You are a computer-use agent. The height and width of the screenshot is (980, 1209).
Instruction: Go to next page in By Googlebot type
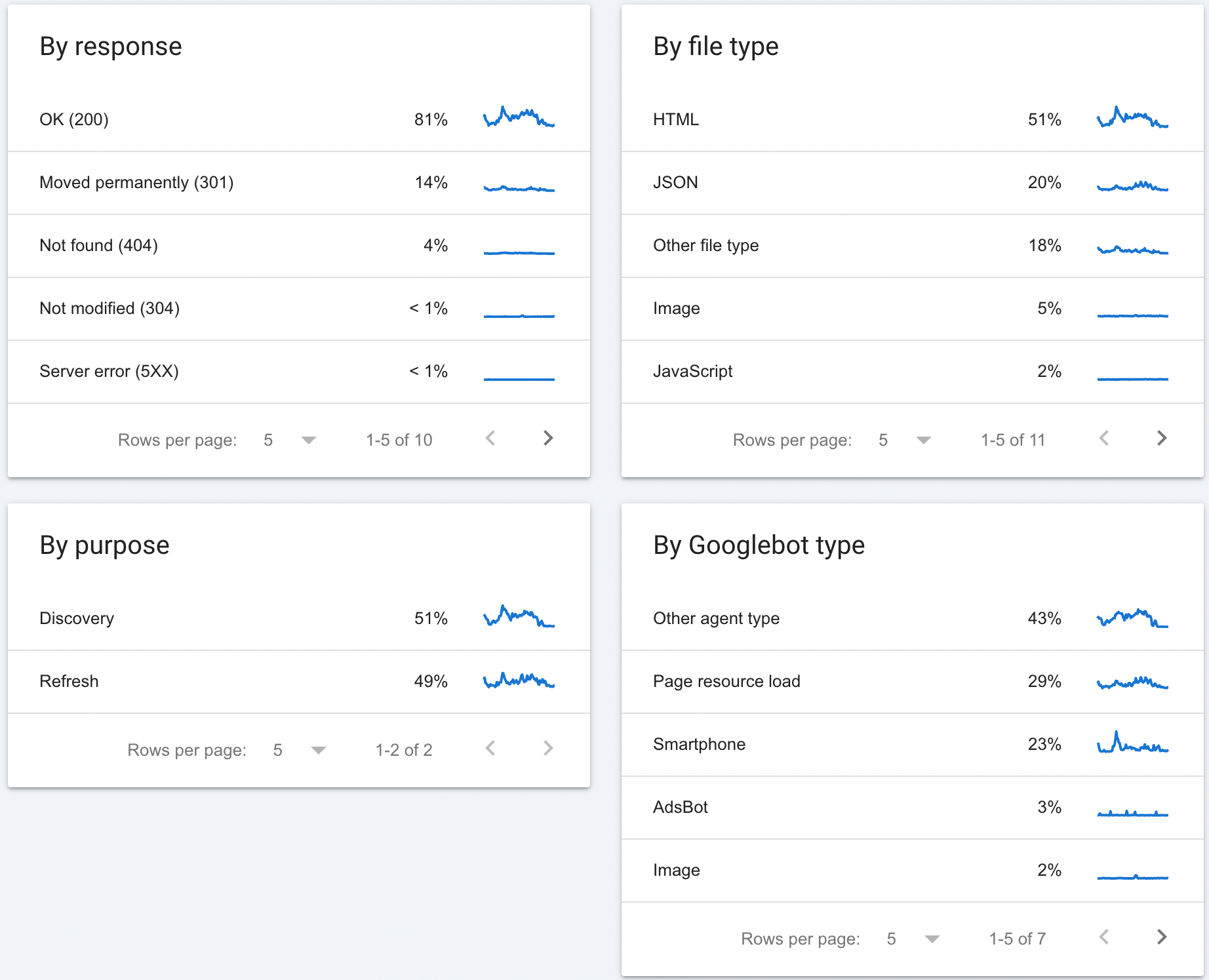[1162, 937]
